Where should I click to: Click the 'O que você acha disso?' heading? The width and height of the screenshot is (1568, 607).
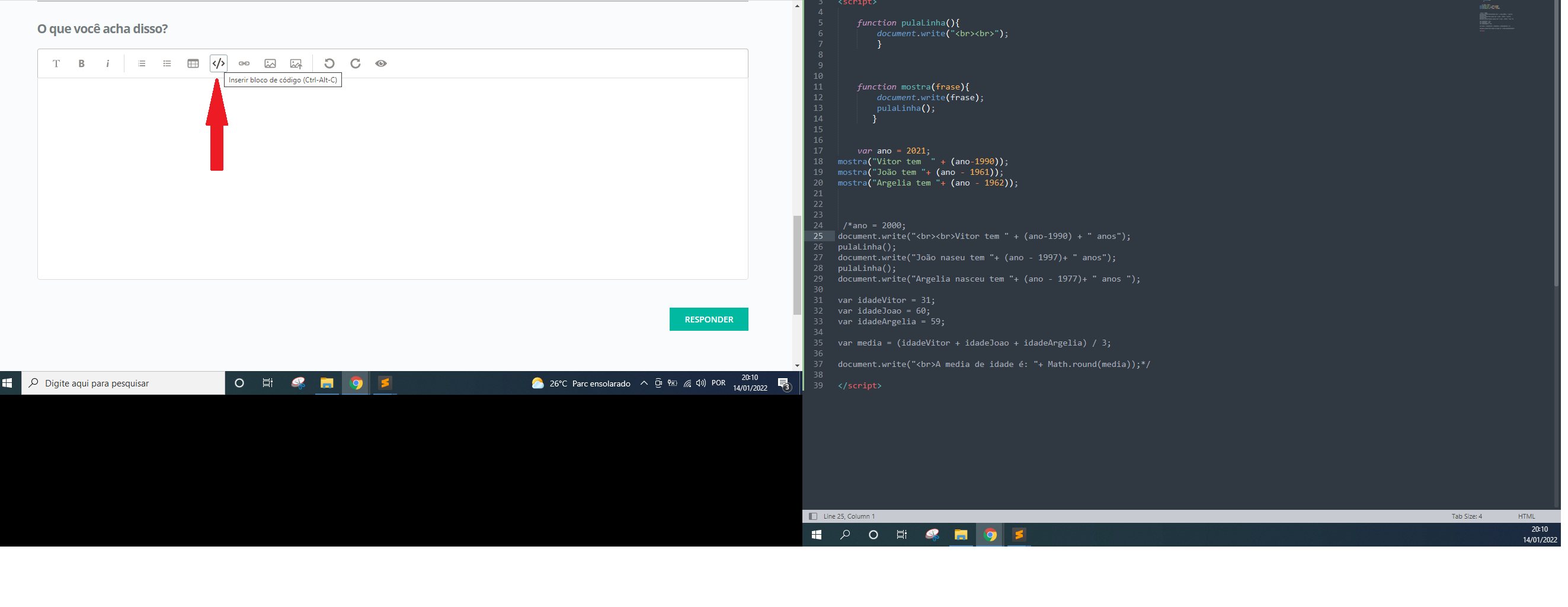click(103, 28)
